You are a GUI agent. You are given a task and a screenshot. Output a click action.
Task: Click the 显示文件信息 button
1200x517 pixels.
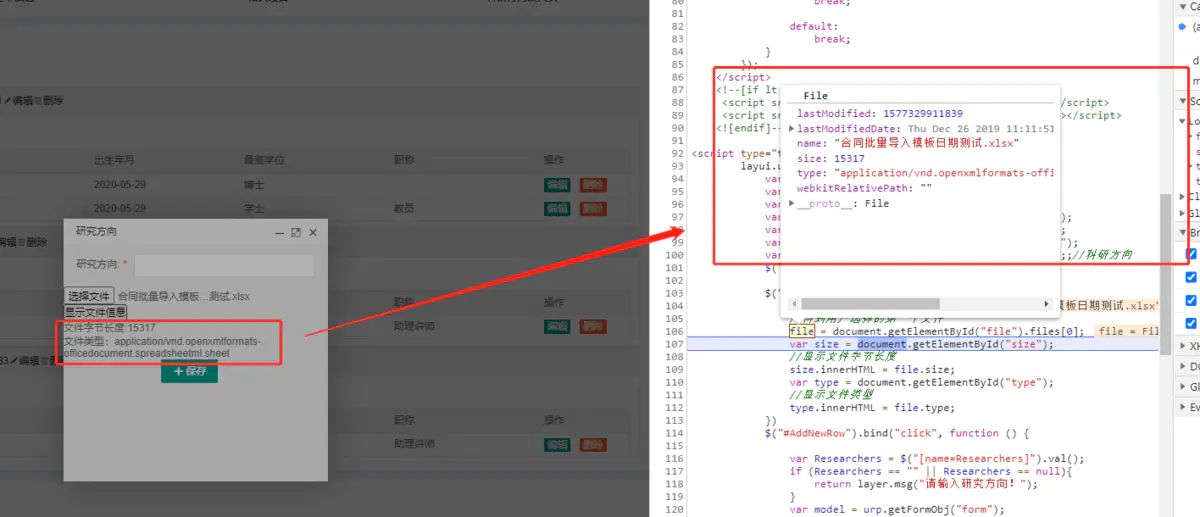click(x=96, y=312)
